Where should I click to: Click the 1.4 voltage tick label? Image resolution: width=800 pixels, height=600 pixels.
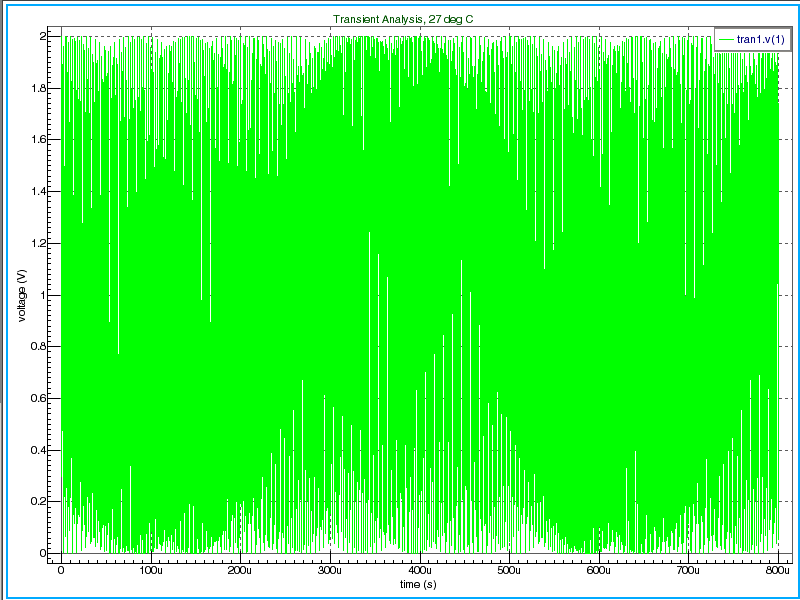coord(39,192)
